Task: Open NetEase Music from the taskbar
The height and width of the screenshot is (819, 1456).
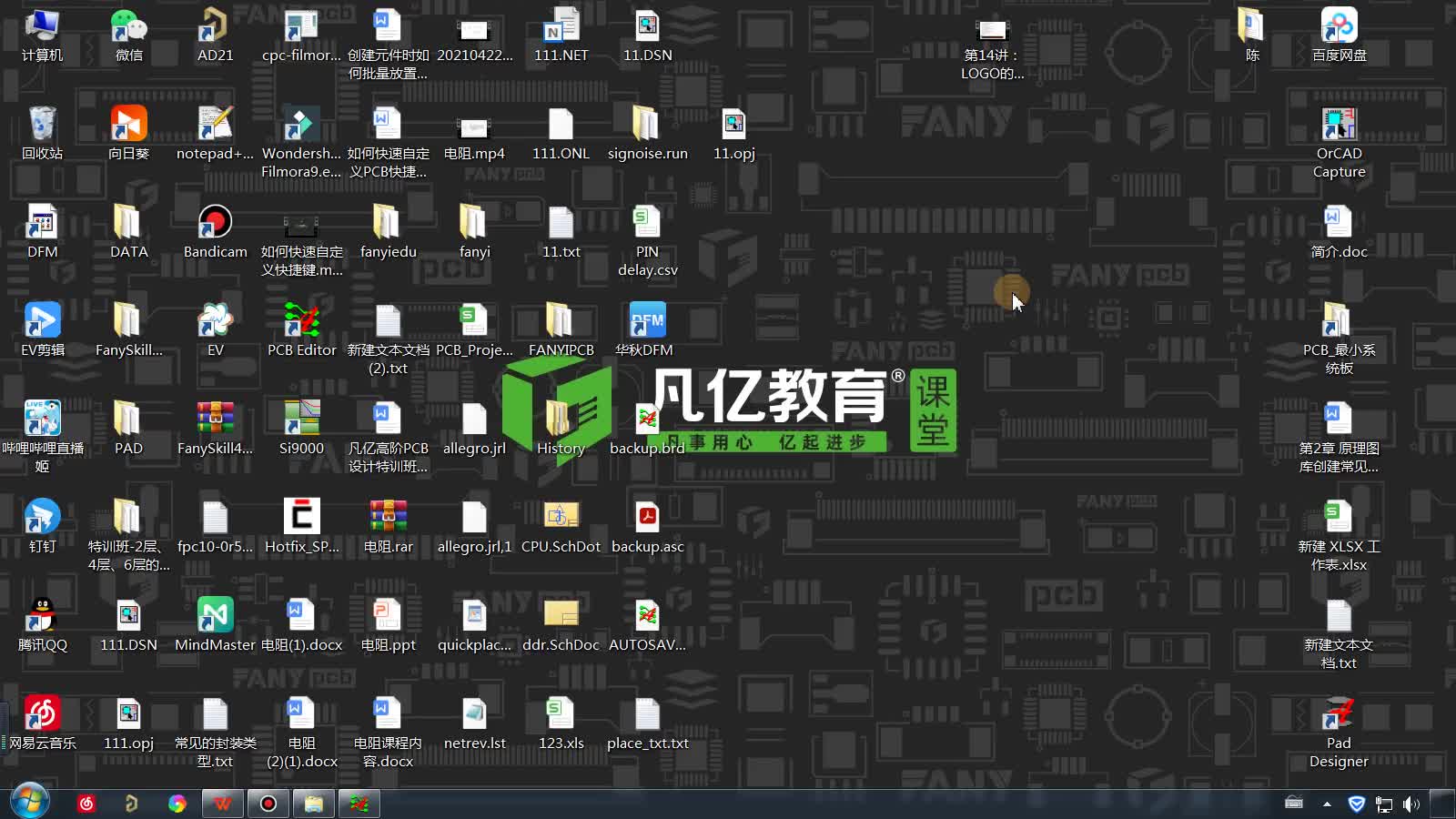Action: 86,804
